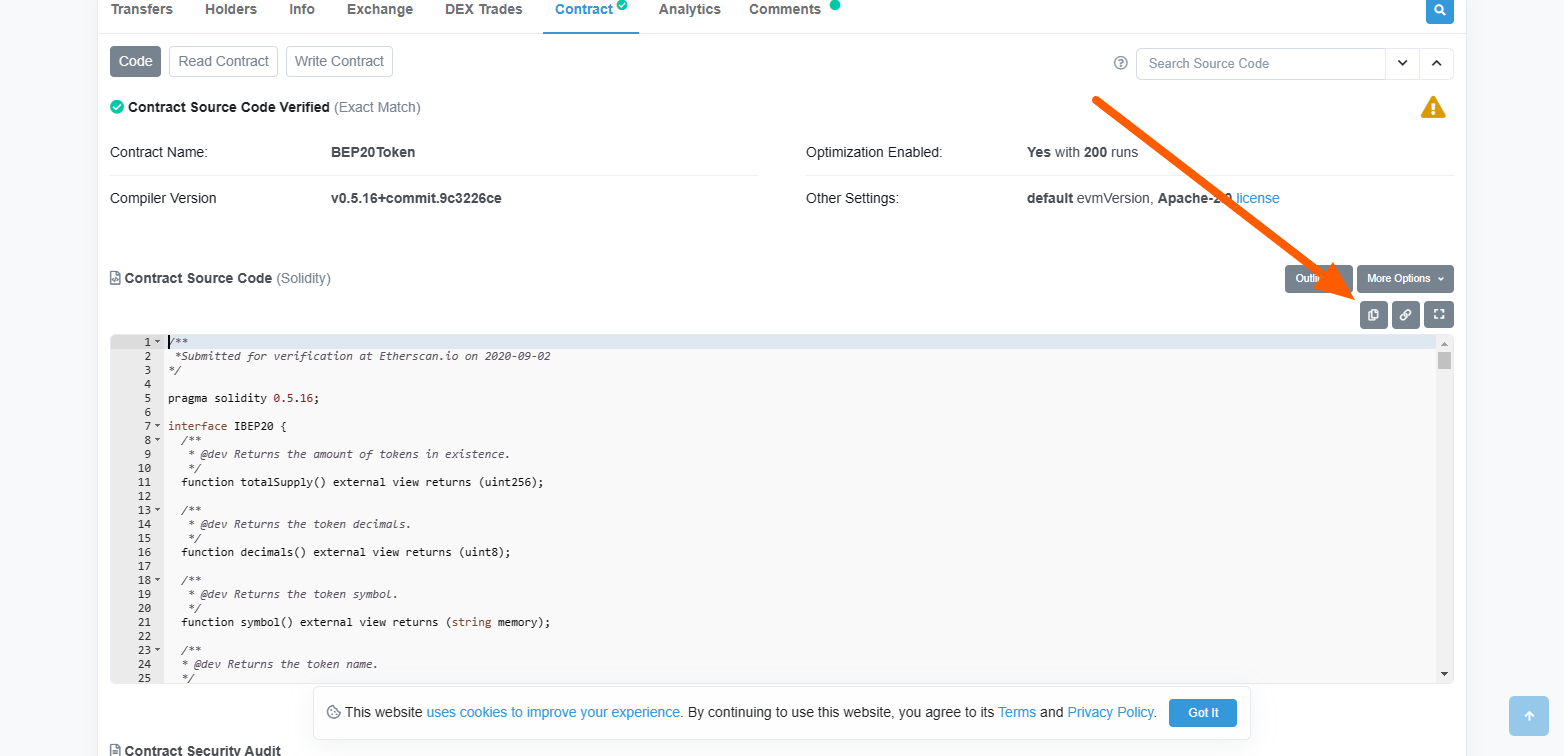This screenshot has width=1564, height=756.
Task: Open the Privacy Policy link
Action: coord(1111,713)
